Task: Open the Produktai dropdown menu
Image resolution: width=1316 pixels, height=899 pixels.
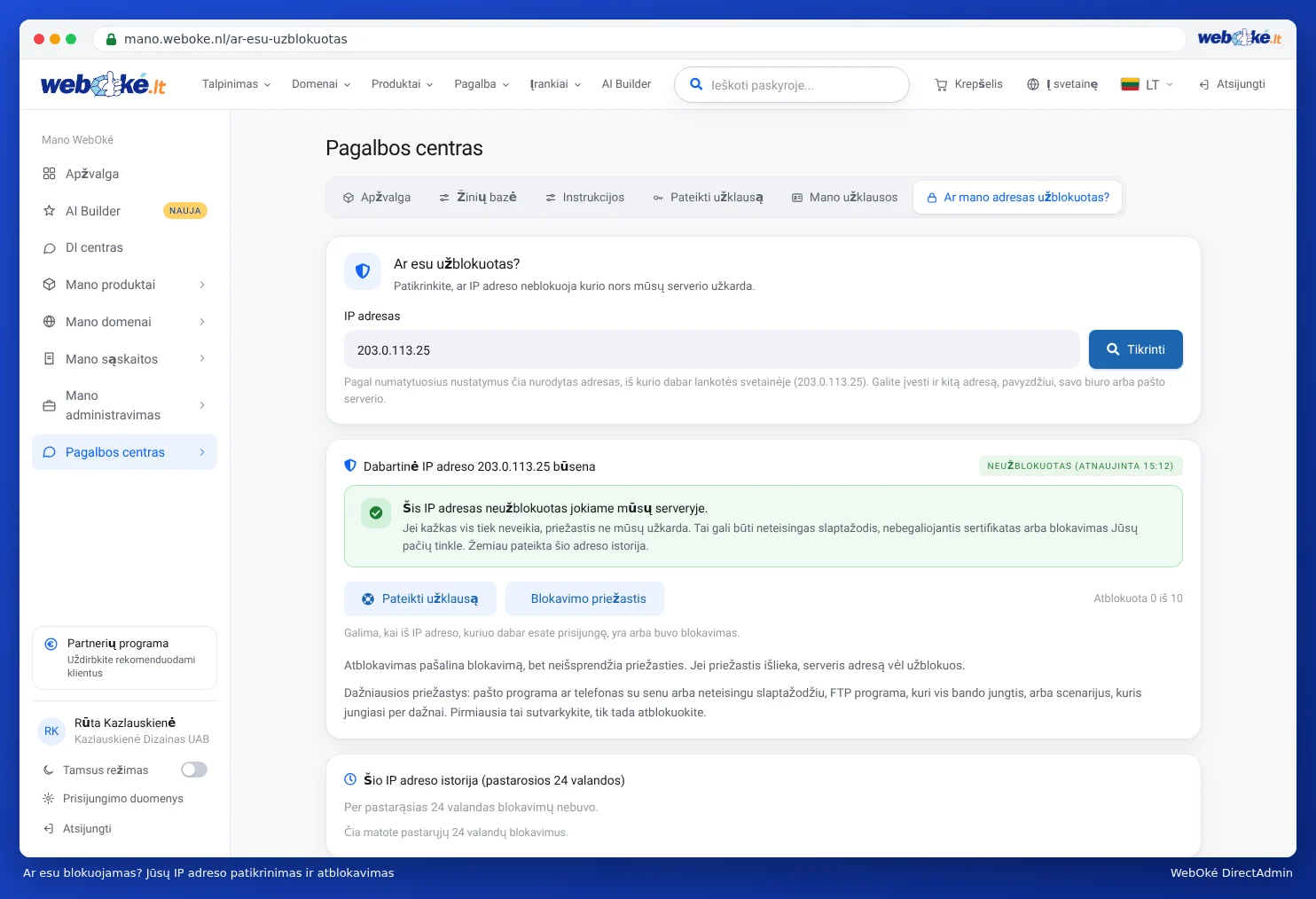Action: [x=402, y=84]
